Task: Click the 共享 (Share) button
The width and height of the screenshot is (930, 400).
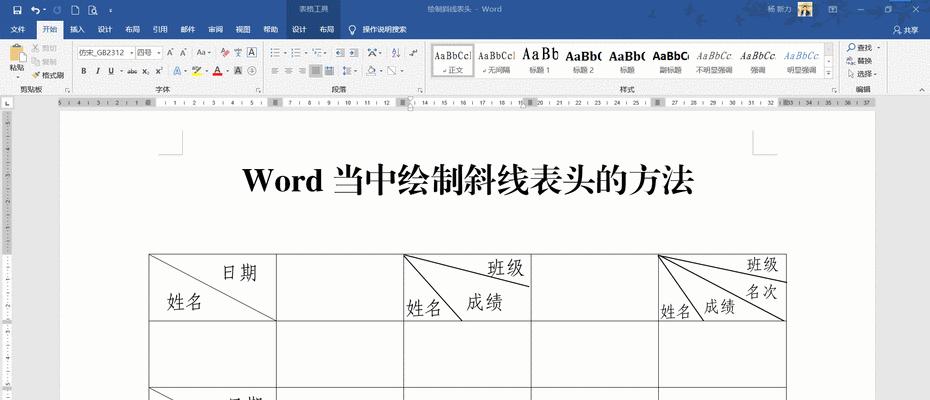Action: pos(906,30)
